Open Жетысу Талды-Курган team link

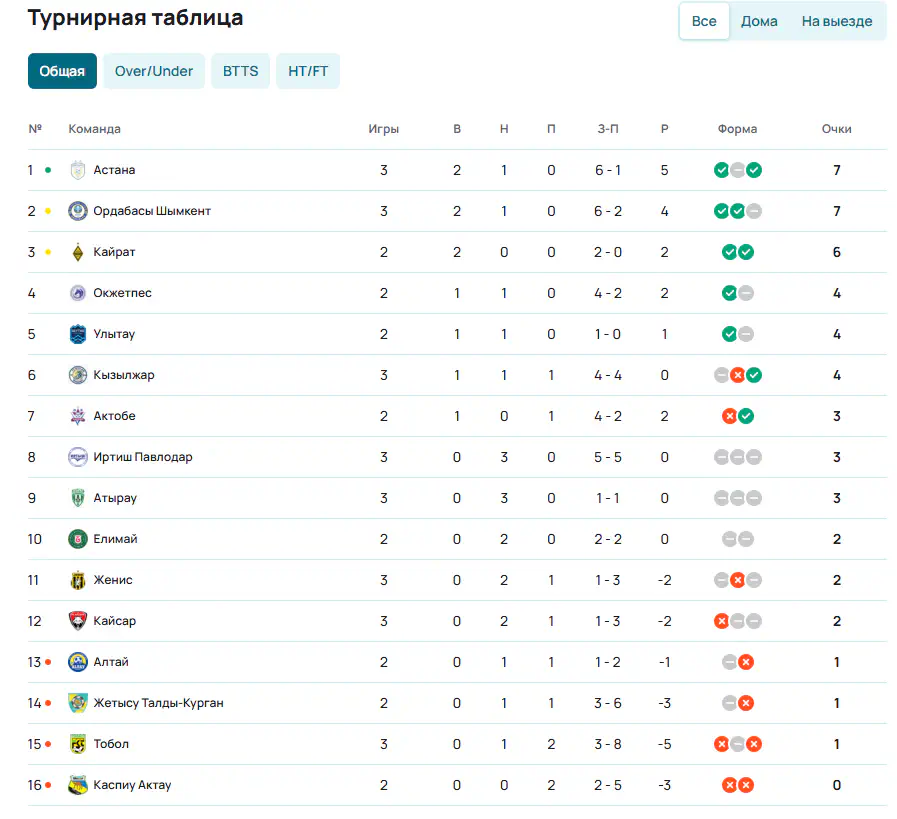[158, 703]
